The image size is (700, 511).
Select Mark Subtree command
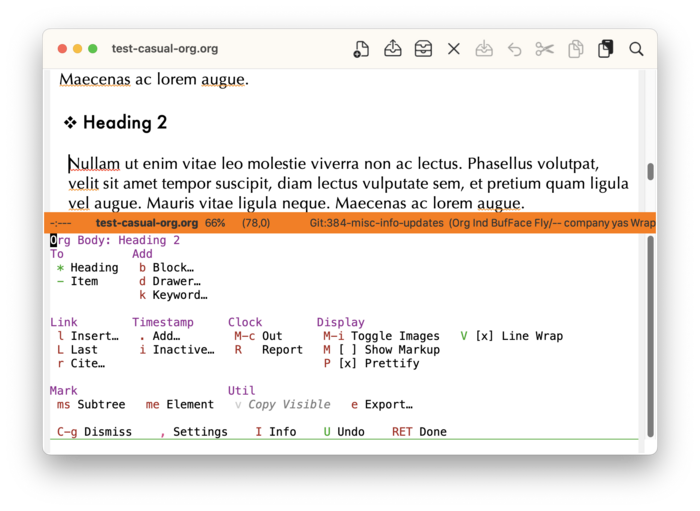point(91,405)
